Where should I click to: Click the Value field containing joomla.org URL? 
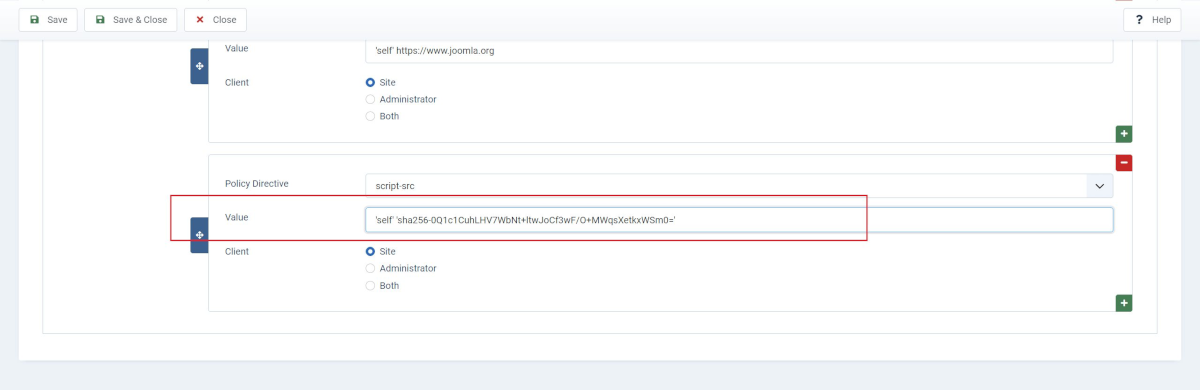pyautogui.click(x=739, y=50)
